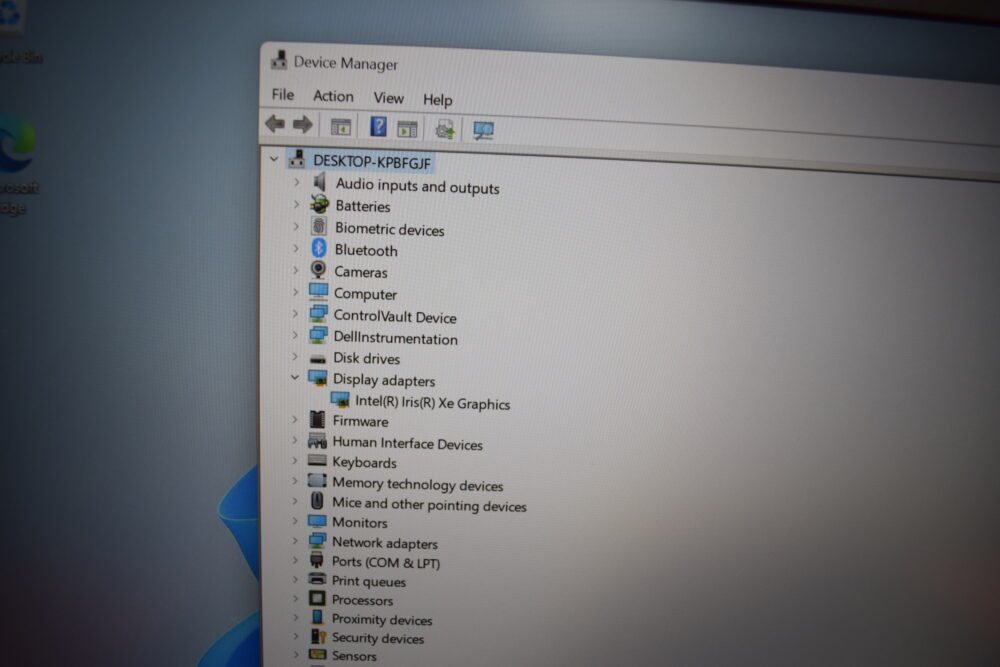The height and width of the screenshot is (667, 1000).
Task: Click the Display adapters category icon
Action: tap(317, 377)
